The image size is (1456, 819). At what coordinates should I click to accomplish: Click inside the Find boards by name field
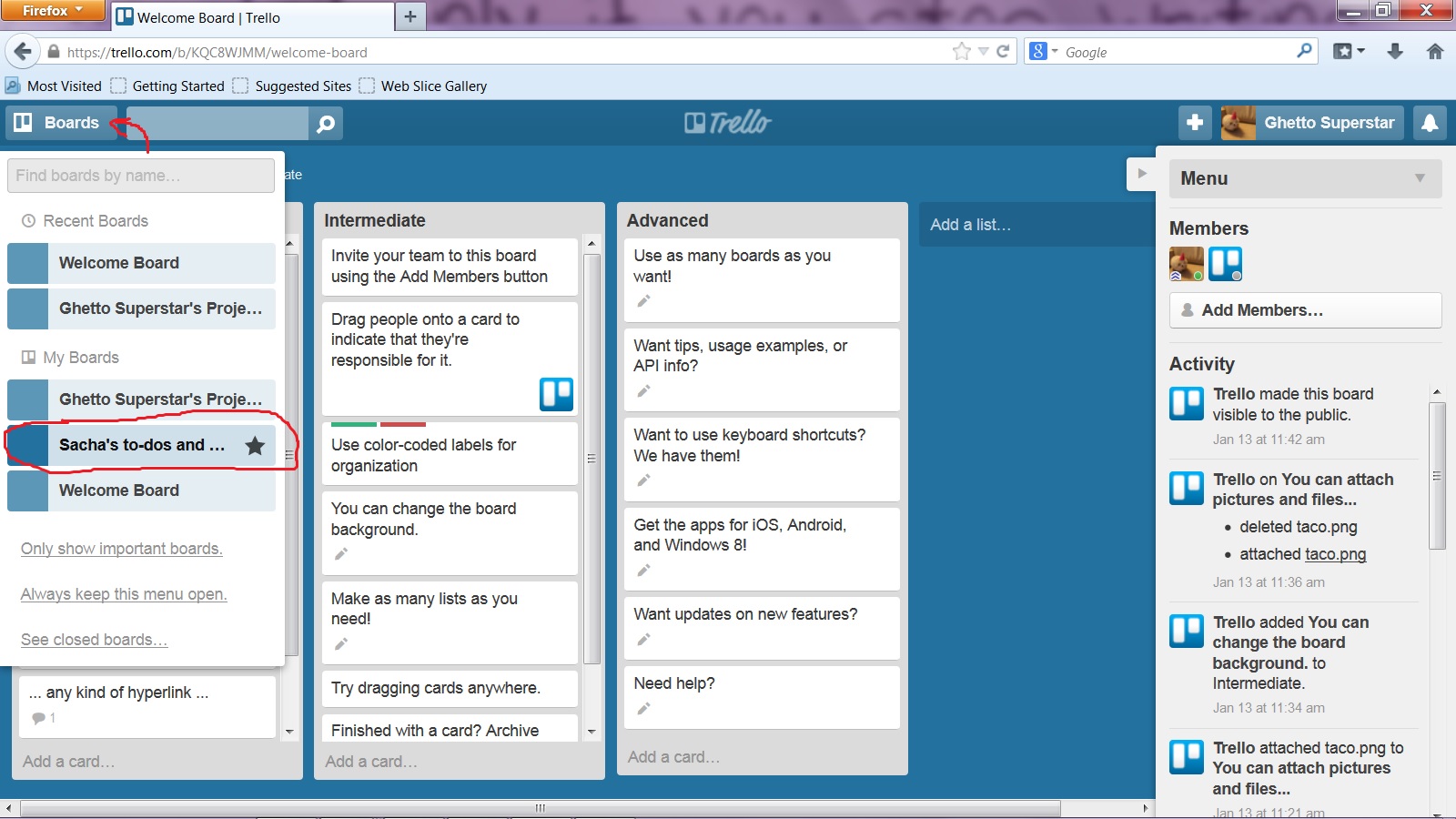coord(141,176)
